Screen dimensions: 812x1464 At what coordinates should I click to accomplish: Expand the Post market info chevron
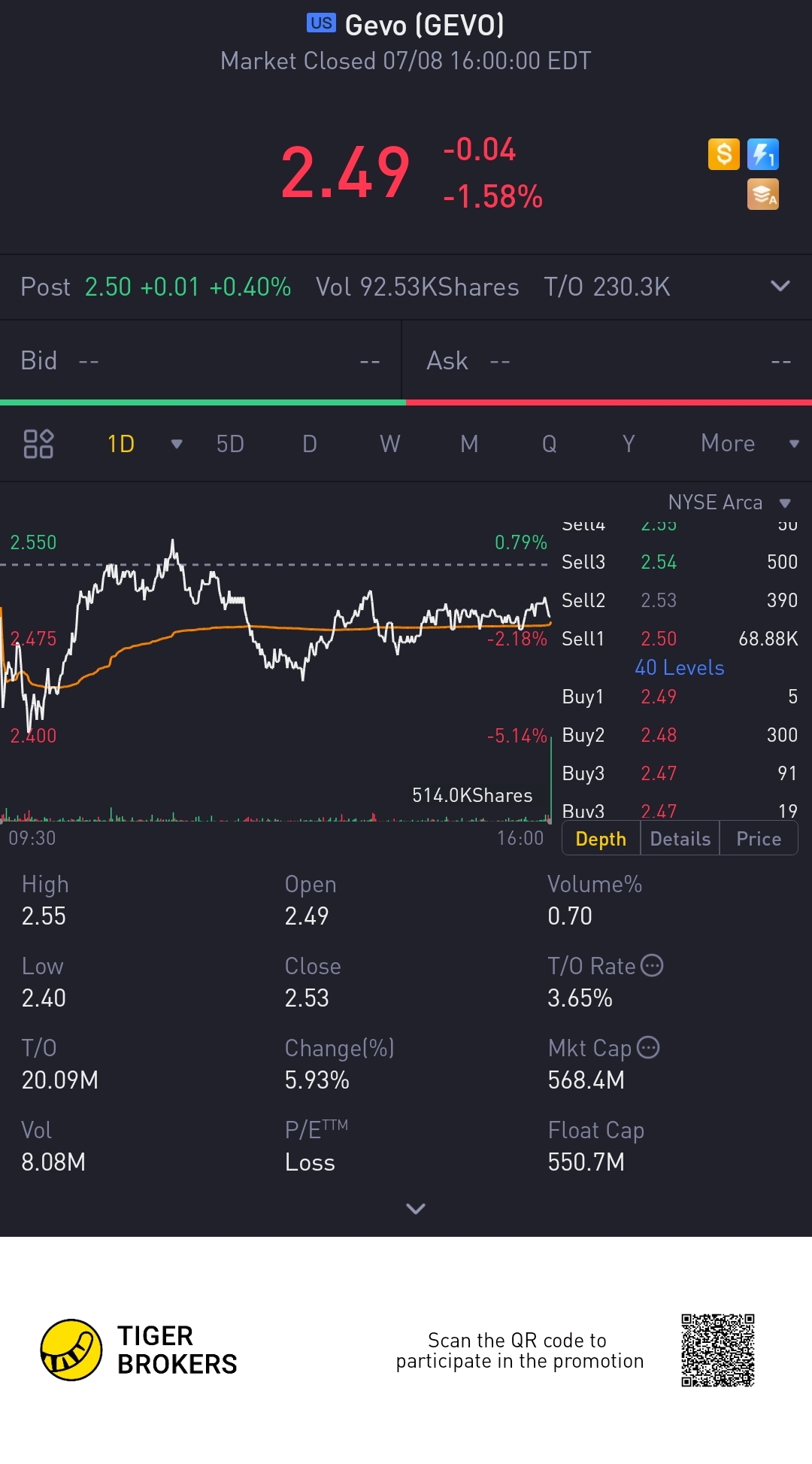click(780, 286)
